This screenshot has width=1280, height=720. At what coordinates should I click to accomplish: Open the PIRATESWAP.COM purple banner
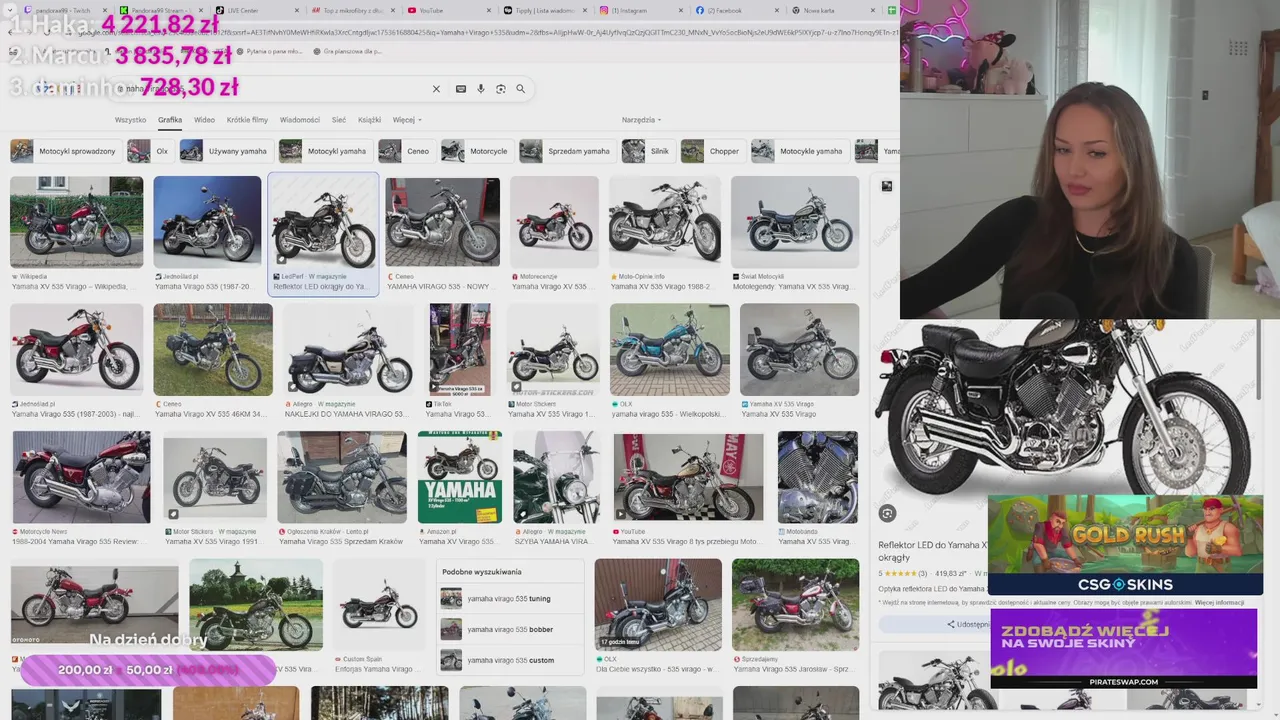click(x=1124, y=648)
